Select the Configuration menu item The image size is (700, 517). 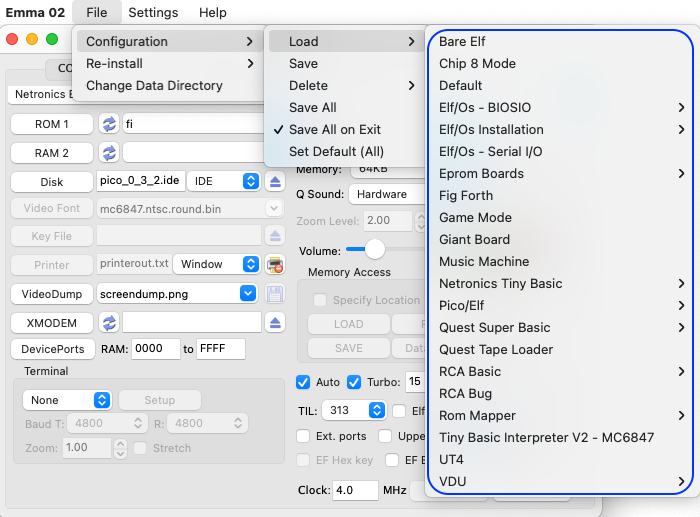tap(170, 42)
